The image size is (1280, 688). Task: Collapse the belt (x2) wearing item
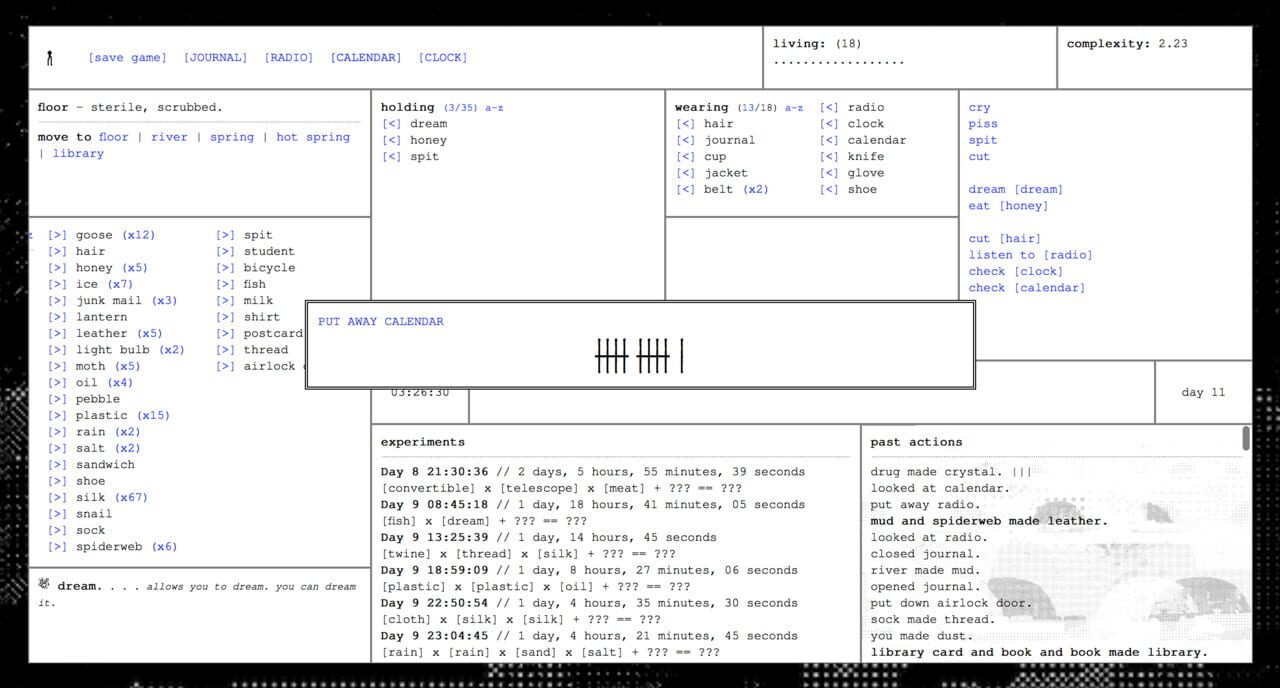coord(686,189)
